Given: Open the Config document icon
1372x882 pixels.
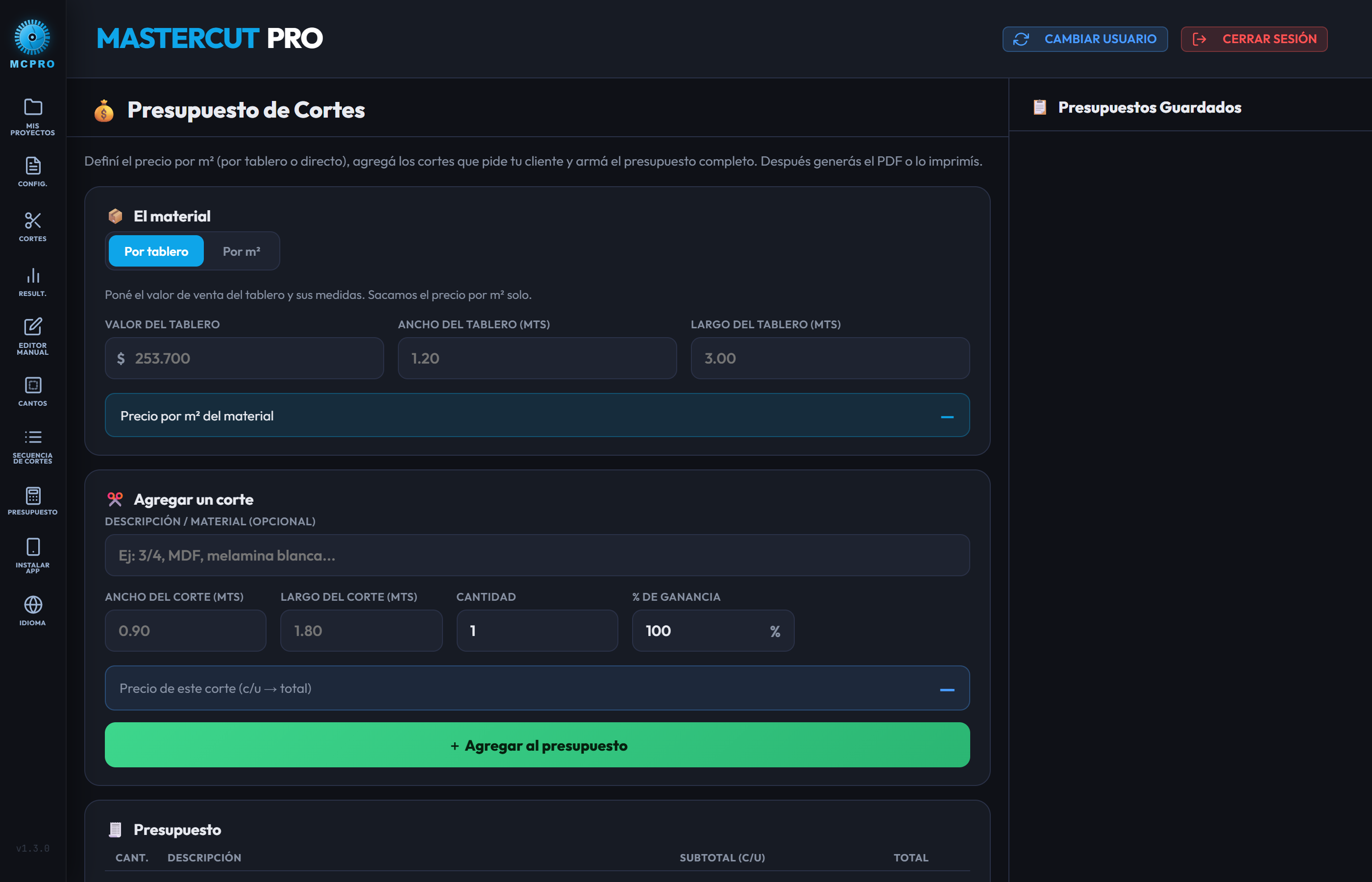Looking at the screenshot, I should coord(33,166).
